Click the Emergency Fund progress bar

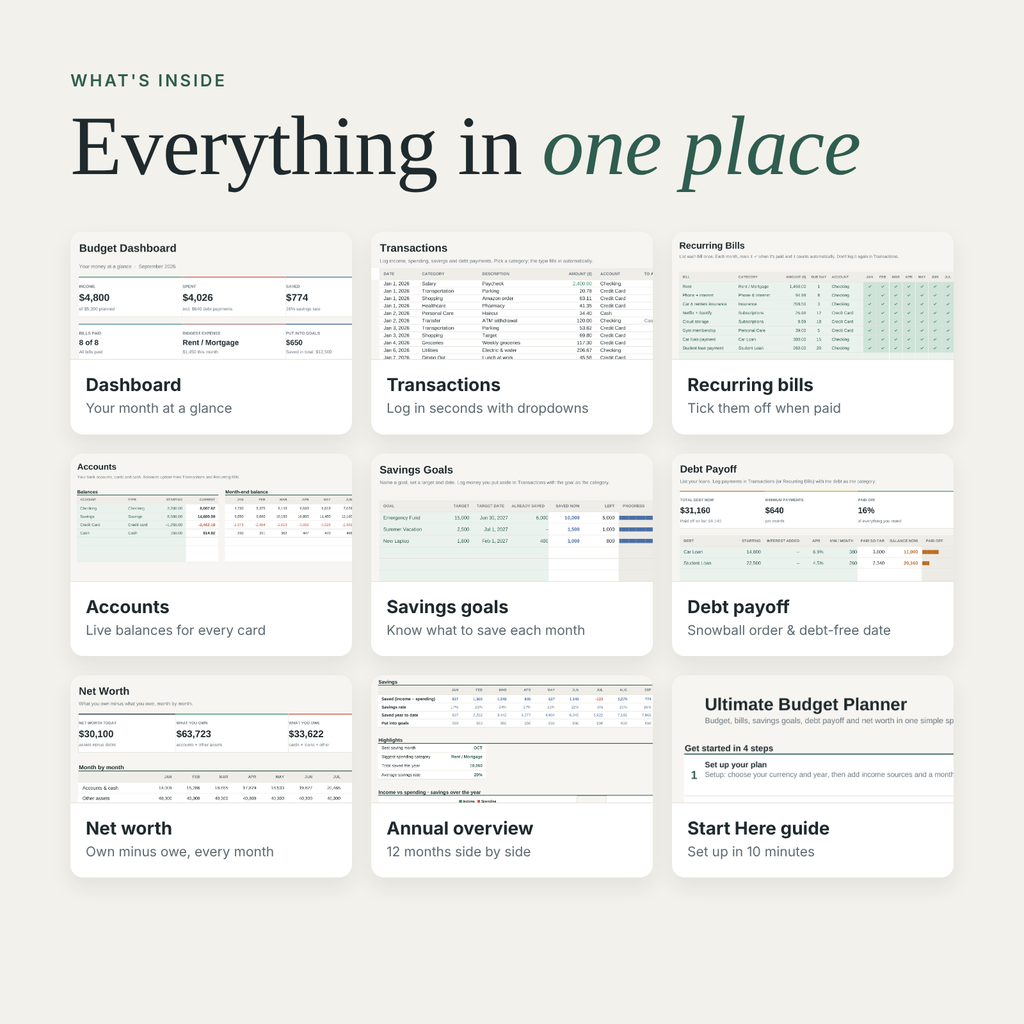tap(636, 517)
